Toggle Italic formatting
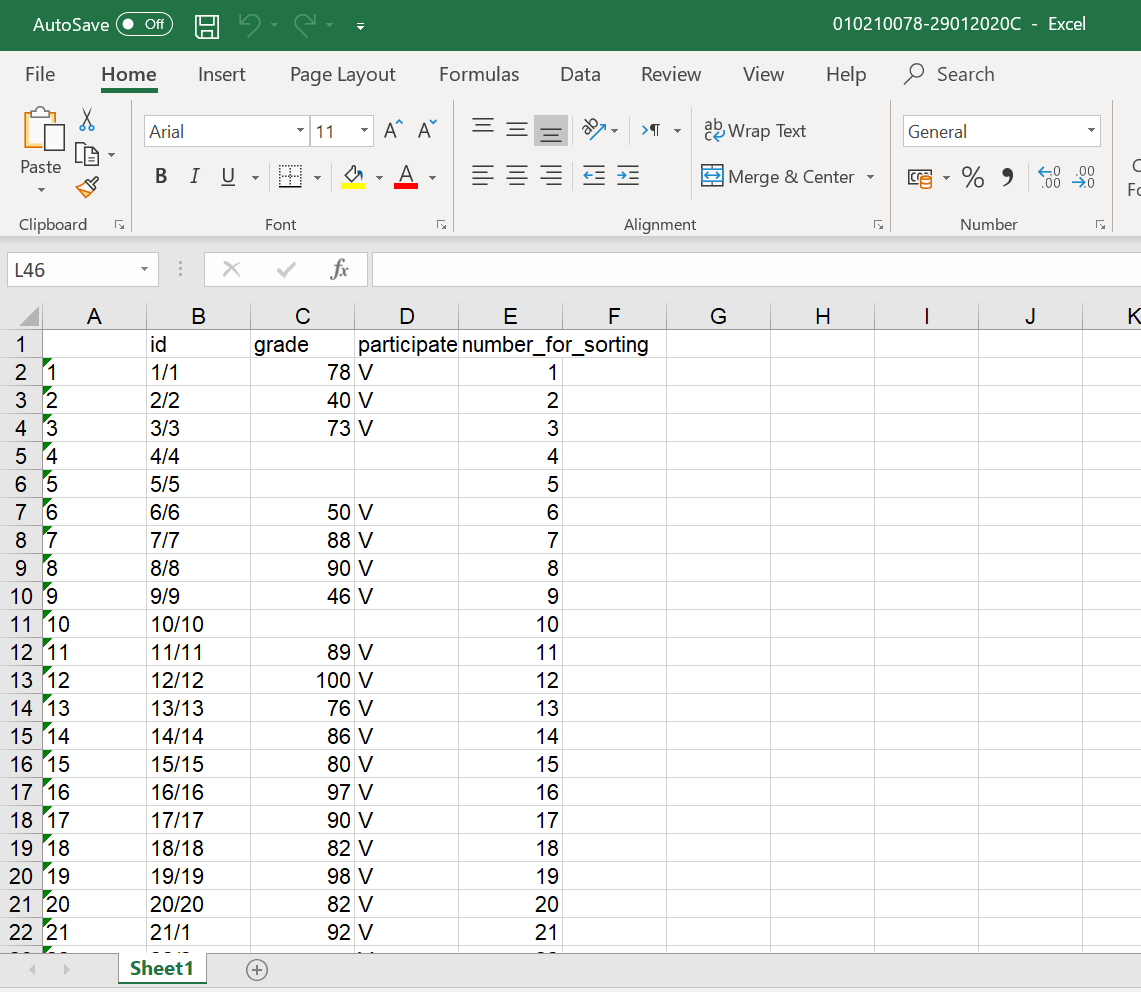 click(x=194, y=176)
